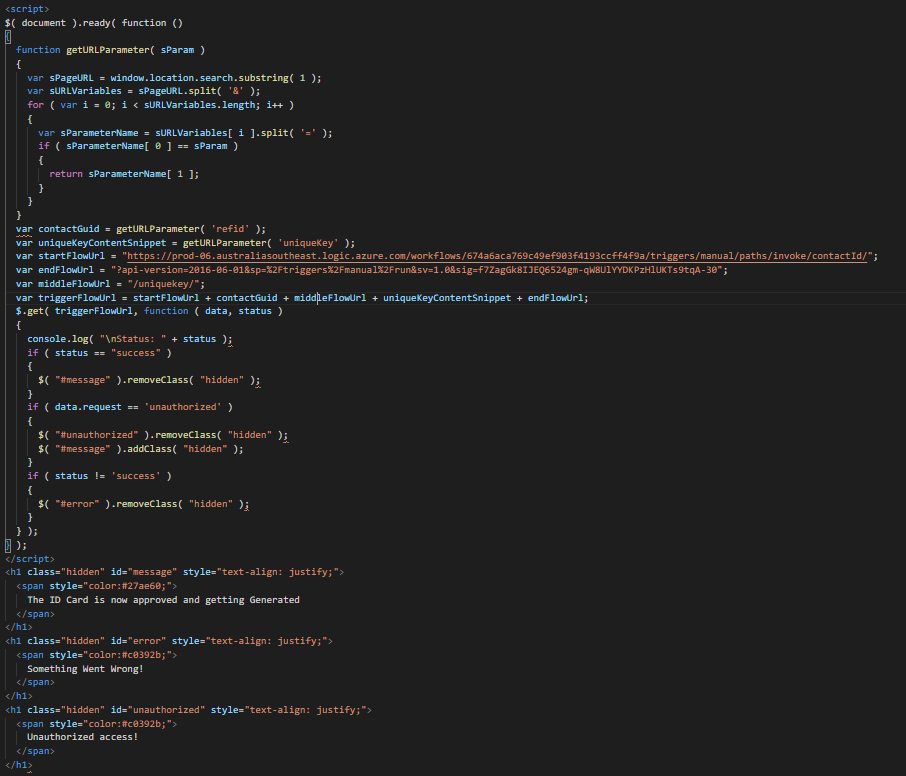The width and height of the screenshot is (906, 776).
Task: Click the 'uniqueKey' string argument
Action: pyautogui.click(x=308, y=243)
